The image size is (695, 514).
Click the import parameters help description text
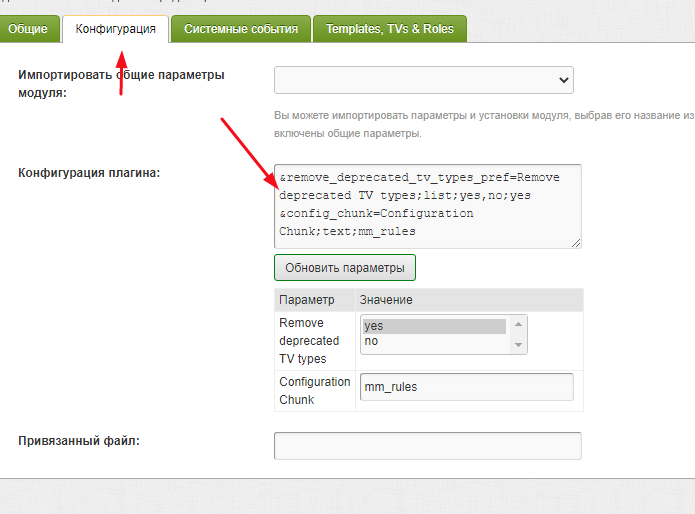click(484, 125)
